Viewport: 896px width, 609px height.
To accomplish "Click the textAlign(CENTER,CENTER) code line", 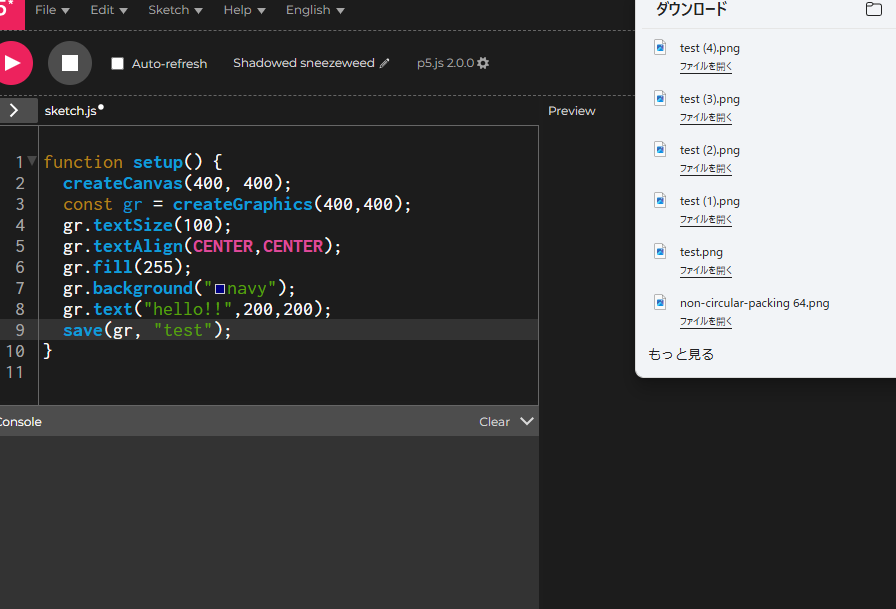I will point(289,246).
